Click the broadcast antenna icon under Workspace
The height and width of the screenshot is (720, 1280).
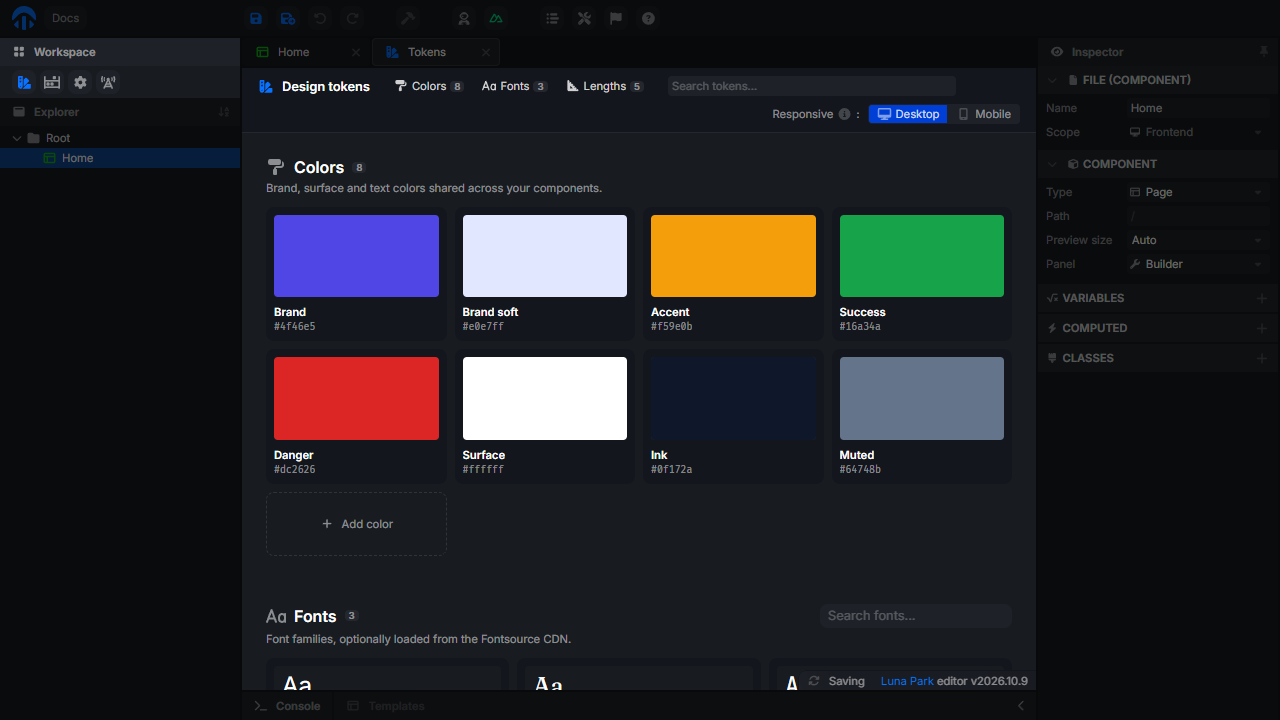click(x=108, y=82)
